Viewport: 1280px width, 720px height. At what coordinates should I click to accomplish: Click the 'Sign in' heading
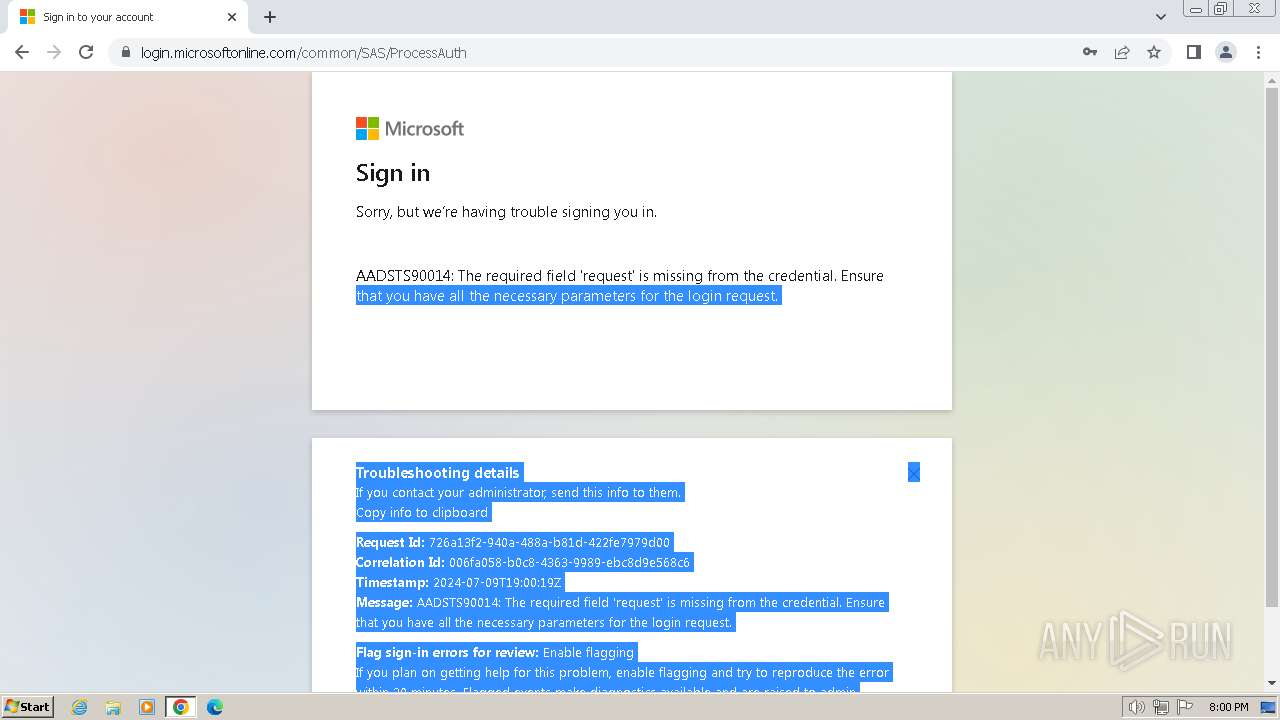point(393,173)
